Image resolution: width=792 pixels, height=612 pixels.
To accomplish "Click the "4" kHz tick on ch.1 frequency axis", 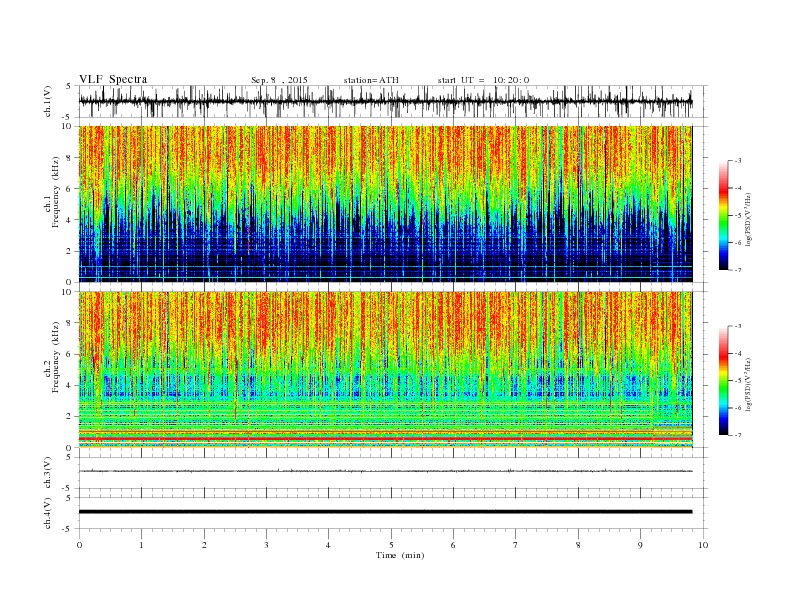I will point(69,220).
